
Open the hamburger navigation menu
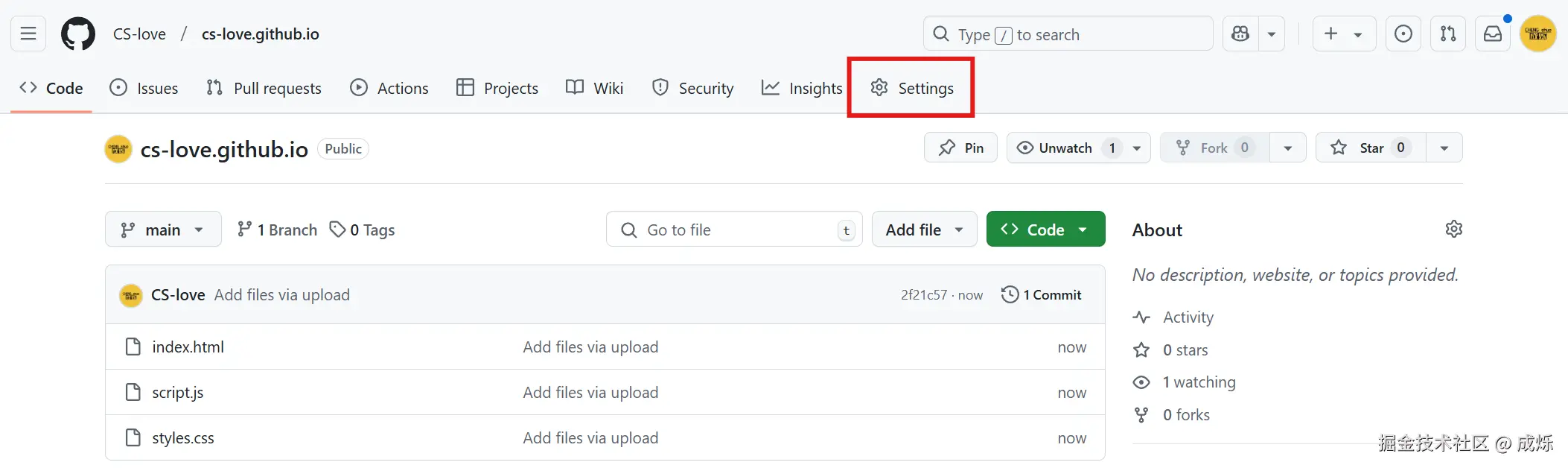tap(28, 34)
